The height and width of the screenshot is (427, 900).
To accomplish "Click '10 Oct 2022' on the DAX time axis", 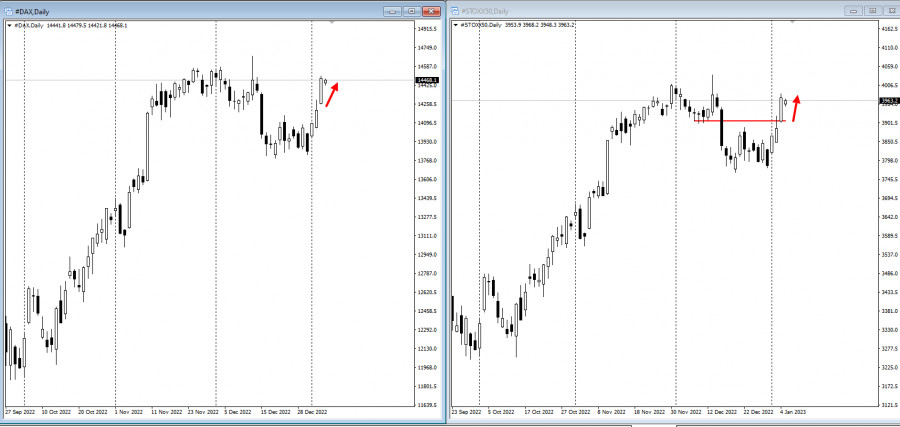I will pyautogui.click(x=56, y=412).
